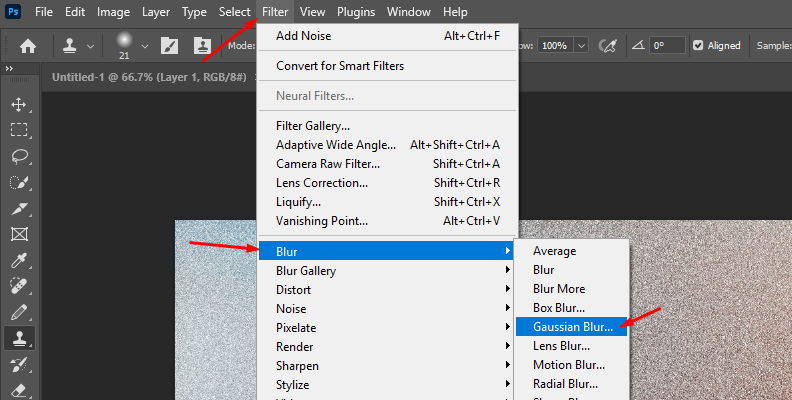Image resolution: width=792 pixels, height=400 pixels.
Task: Select the Brush tool in toolbar
Action: [x=19, y=313]
